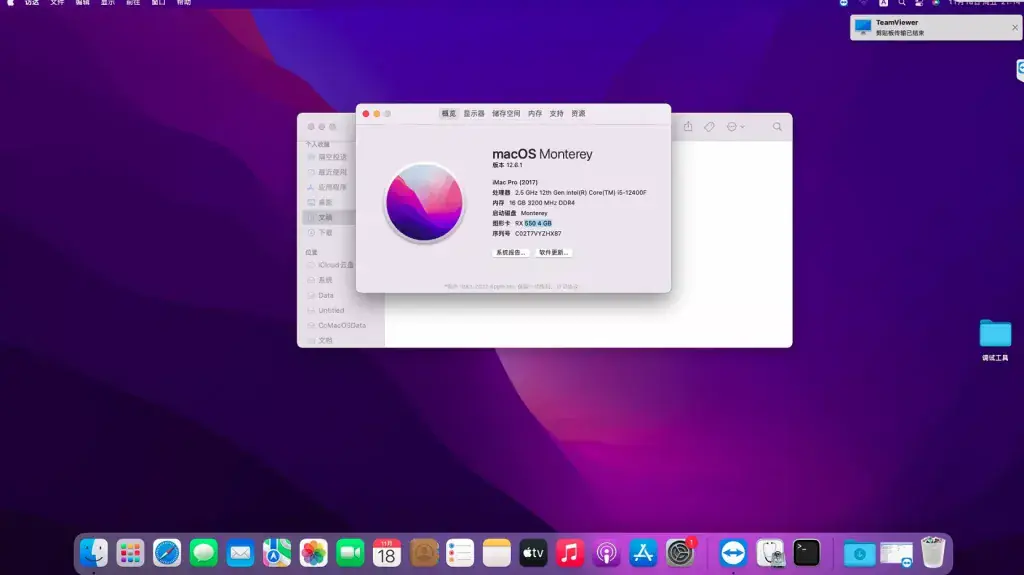Select CcMacOSData in Finder sidebar
Image resolution: width=1024 pixels, height=575 pixels.
pyautogui.click(x=336, y=325)
